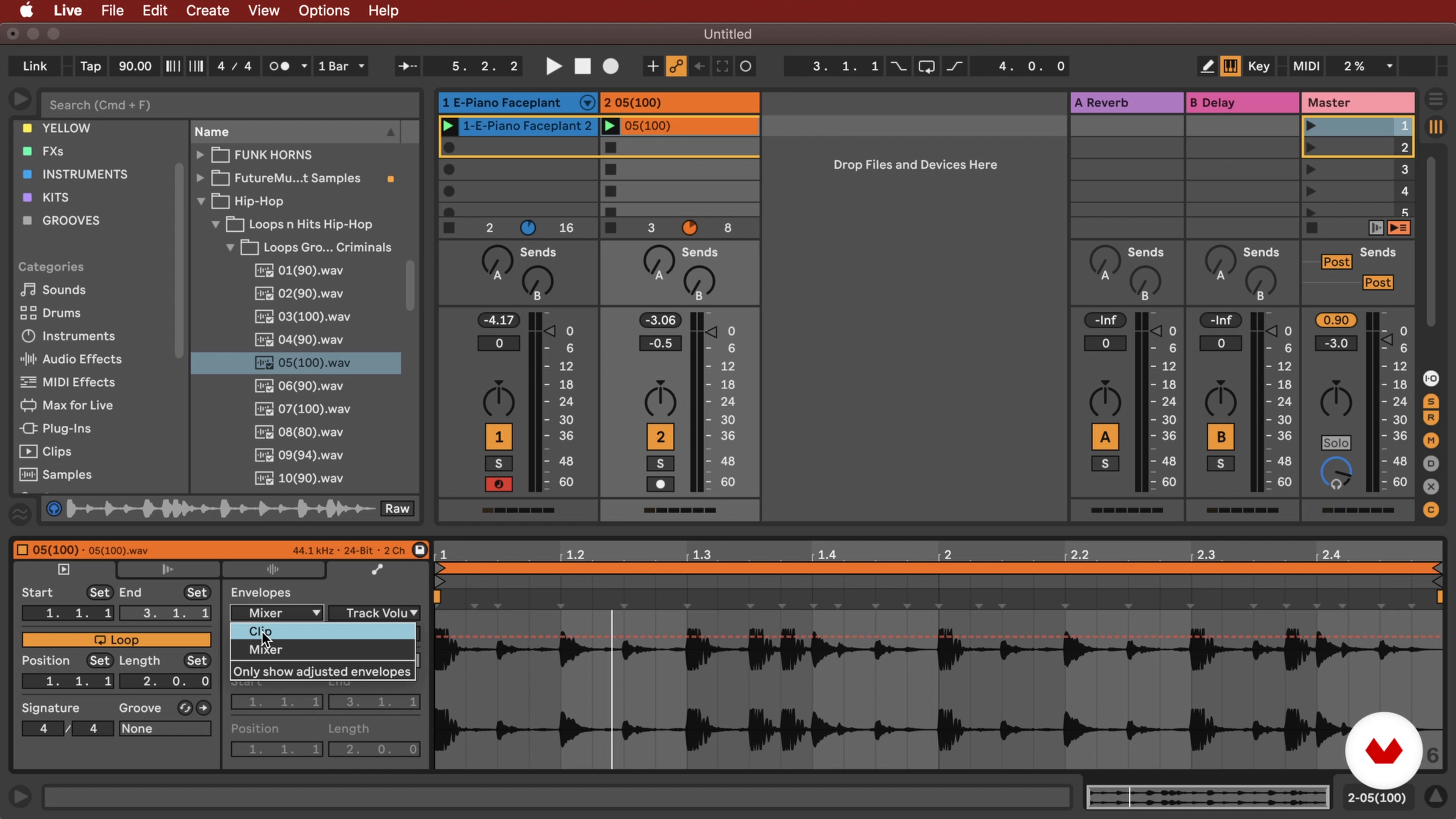Viewport: 1456px width, 819px height.
Task: Click the Back to Arrangement button
Action: point(1398,228)
